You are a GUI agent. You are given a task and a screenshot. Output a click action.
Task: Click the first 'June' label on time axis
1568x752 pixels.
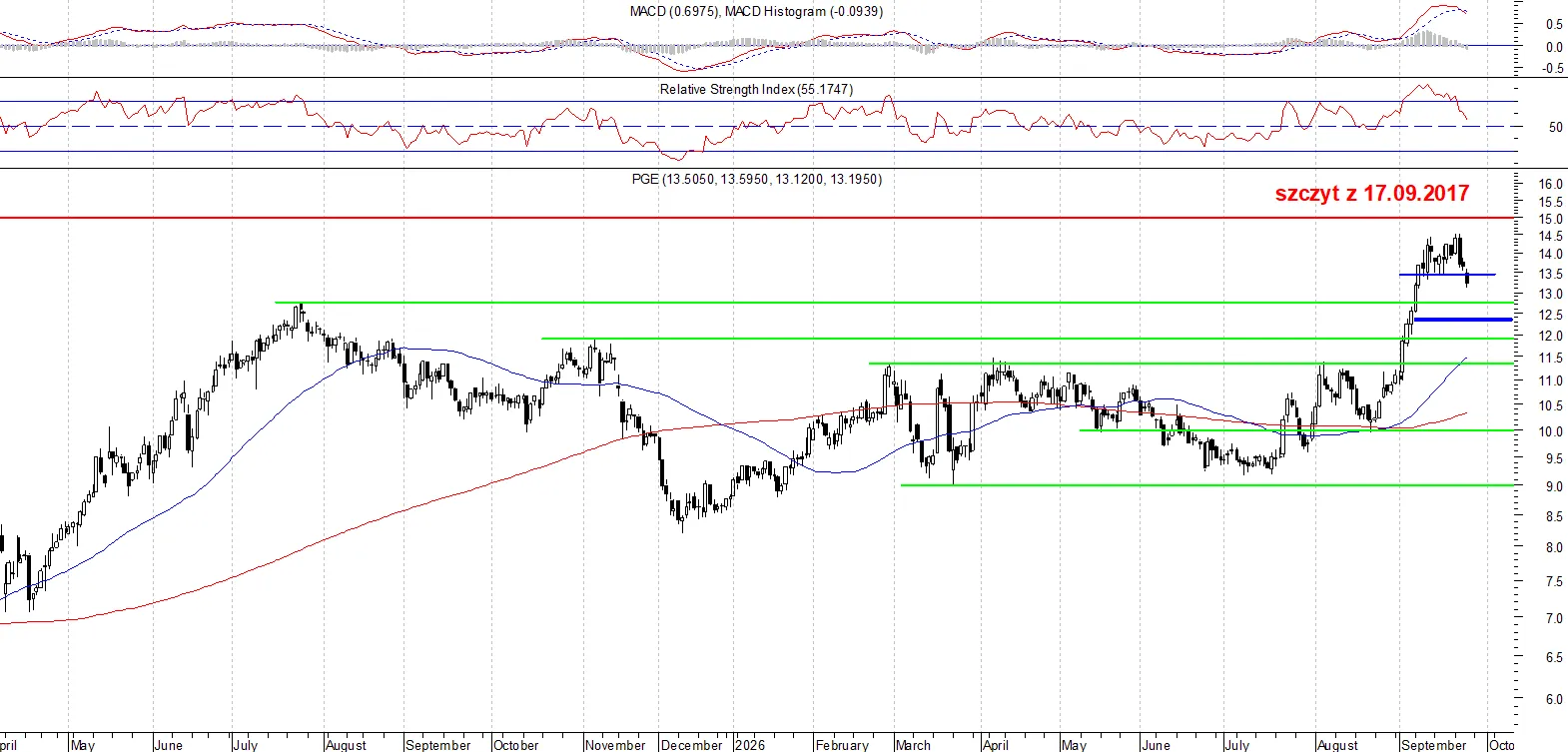click(x=169, y=745)
